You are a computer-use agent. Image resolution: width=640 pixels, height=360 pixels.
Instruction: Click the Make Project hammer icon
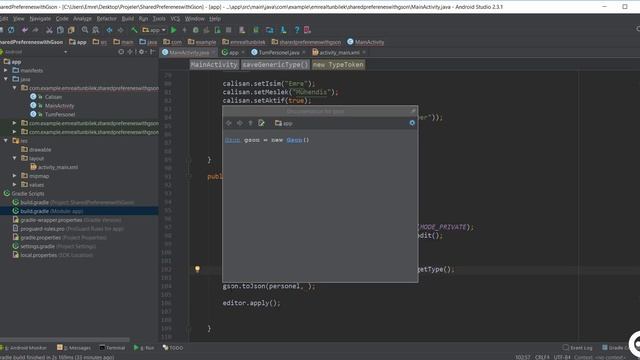coord(134,30)
